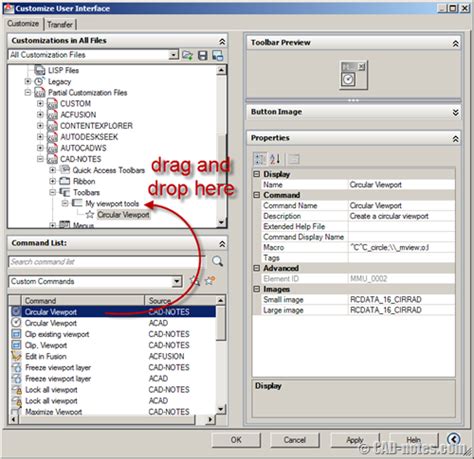This screenshot has width=474, height=459.
Task: Edit the Macro value field
Action: (x=401, y=247)
